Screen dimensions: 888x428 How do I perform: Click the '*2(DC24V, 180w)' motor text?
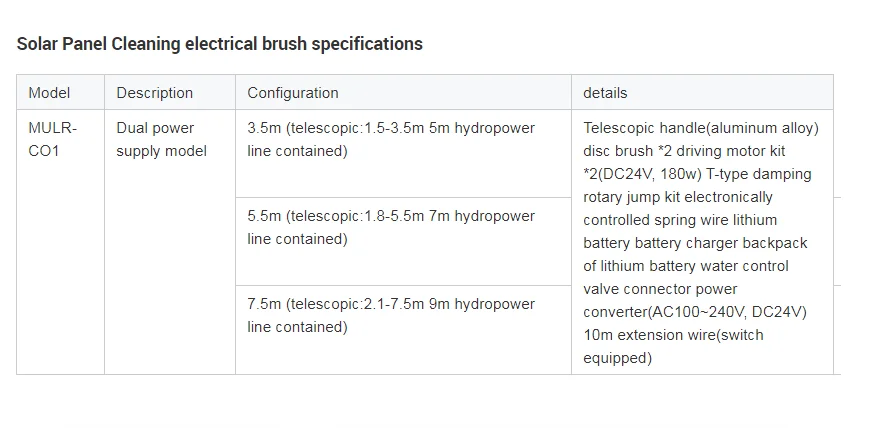642,174
